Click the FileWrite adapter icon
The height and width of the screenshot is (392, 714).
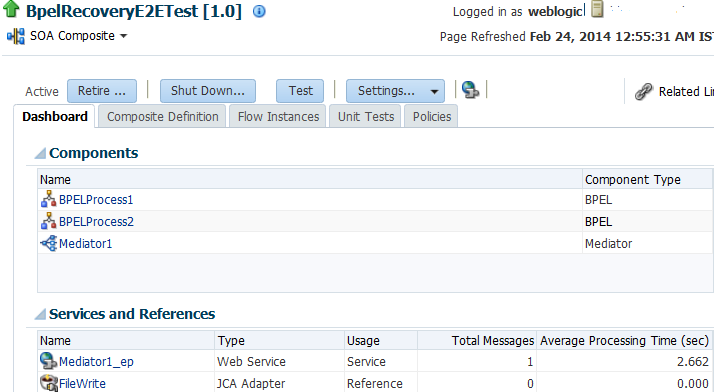pos(49,383)
